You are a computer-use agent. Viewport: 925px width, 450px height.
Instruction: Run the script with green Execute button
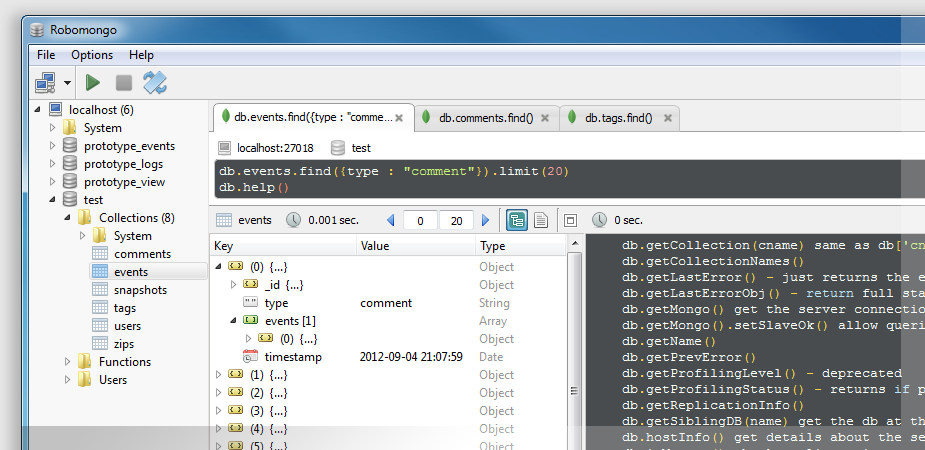point(93,83)
